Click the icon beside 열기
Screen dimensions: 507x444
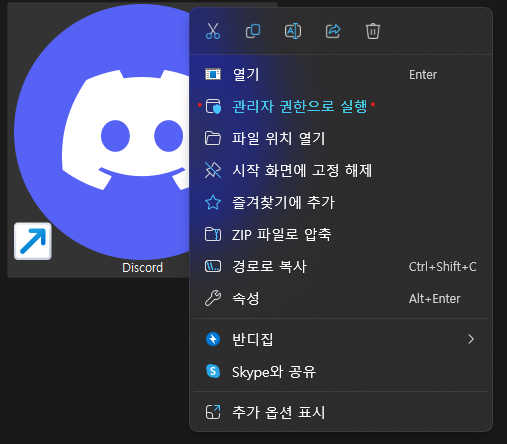coord(213,74)
